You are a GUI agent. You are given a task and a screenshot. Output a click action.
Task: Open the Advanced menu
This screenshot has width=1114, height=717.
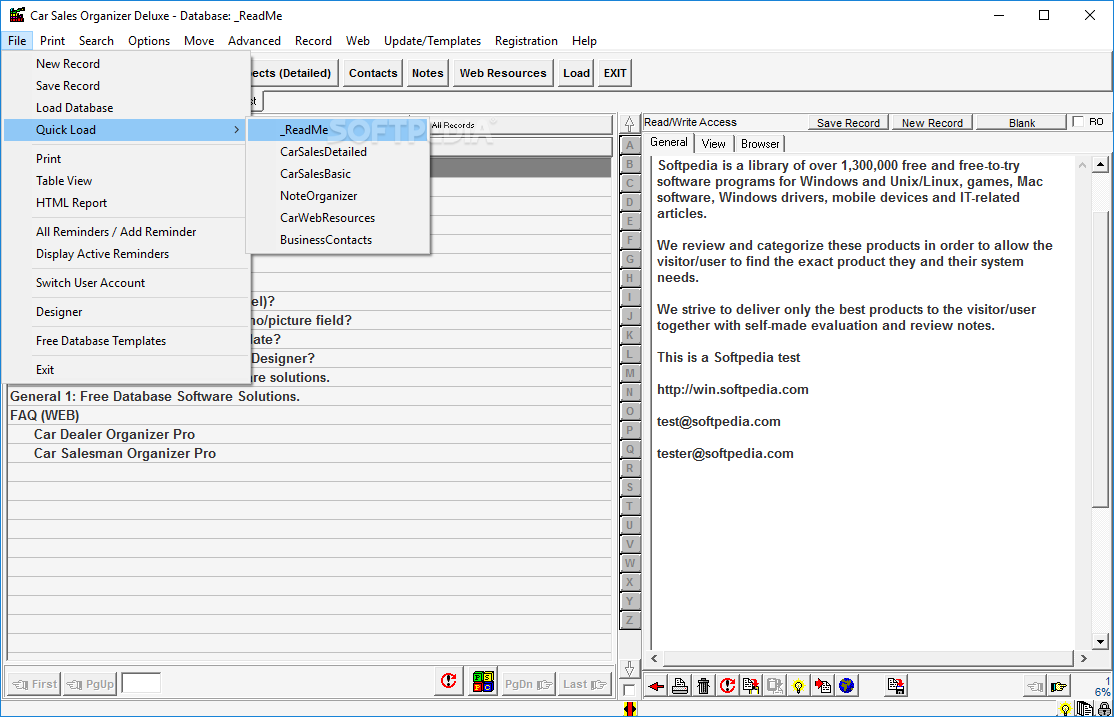click(x=254, y=41)
